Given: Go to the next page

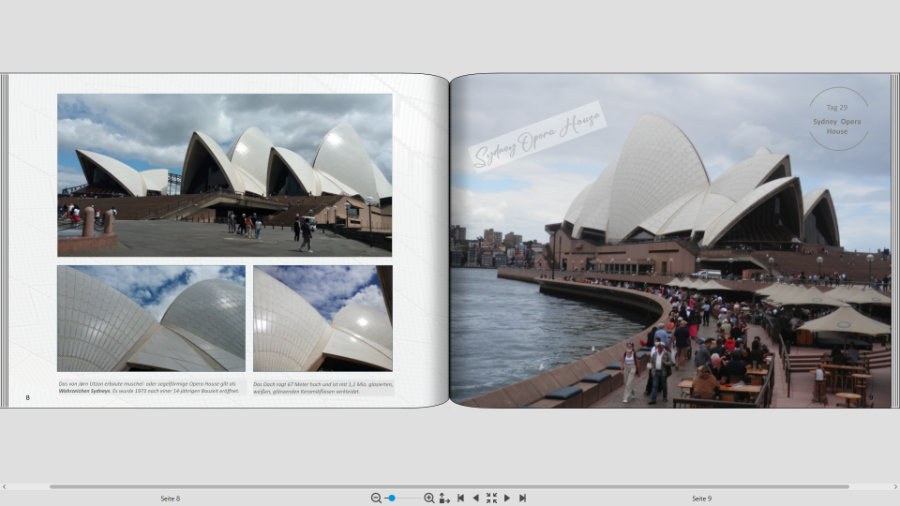Looking at the screenshot, I should [507, 498].
